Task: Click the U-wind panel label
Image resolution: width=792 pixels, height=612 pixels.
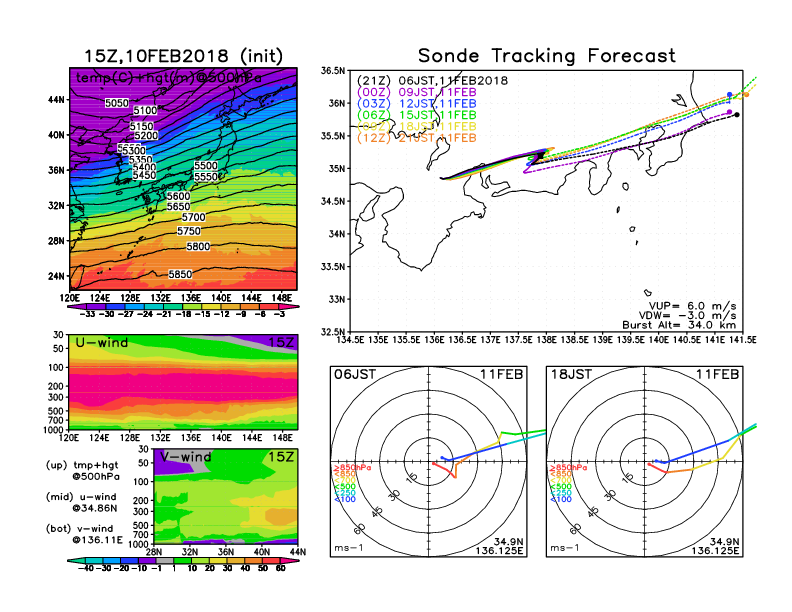Action: (x=101, y=343)
